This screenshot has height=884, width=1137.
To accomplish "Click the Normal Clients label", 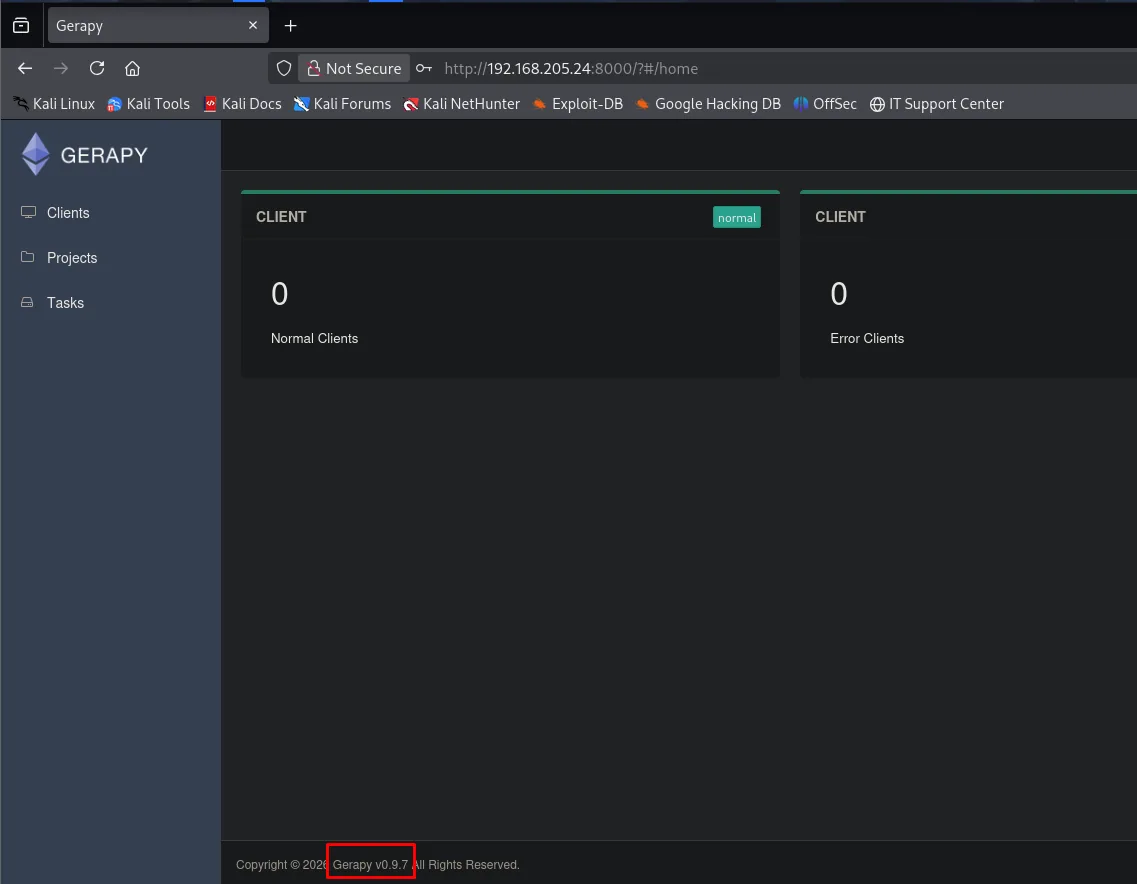I will 314,339.
